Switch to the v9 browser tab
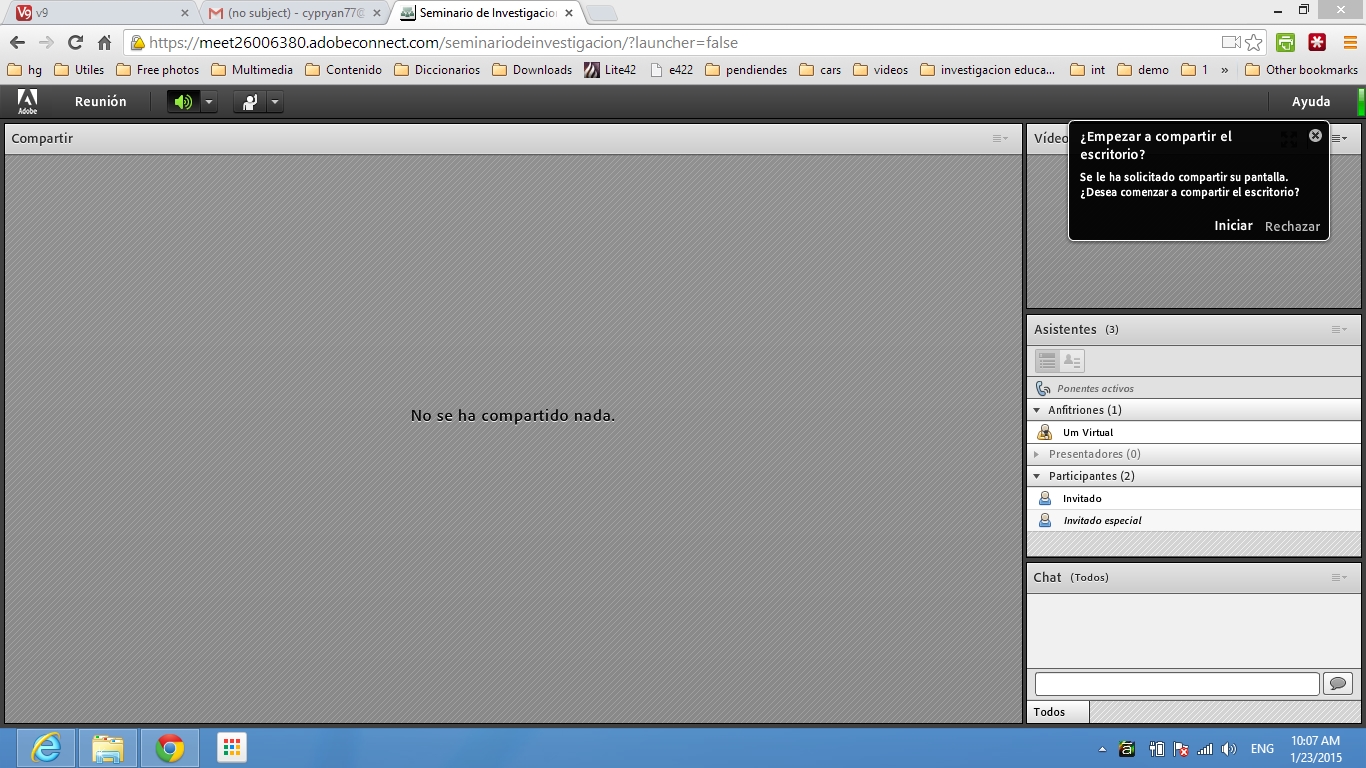Viewport: 1366px width, 768px height. tap(100, 13)
